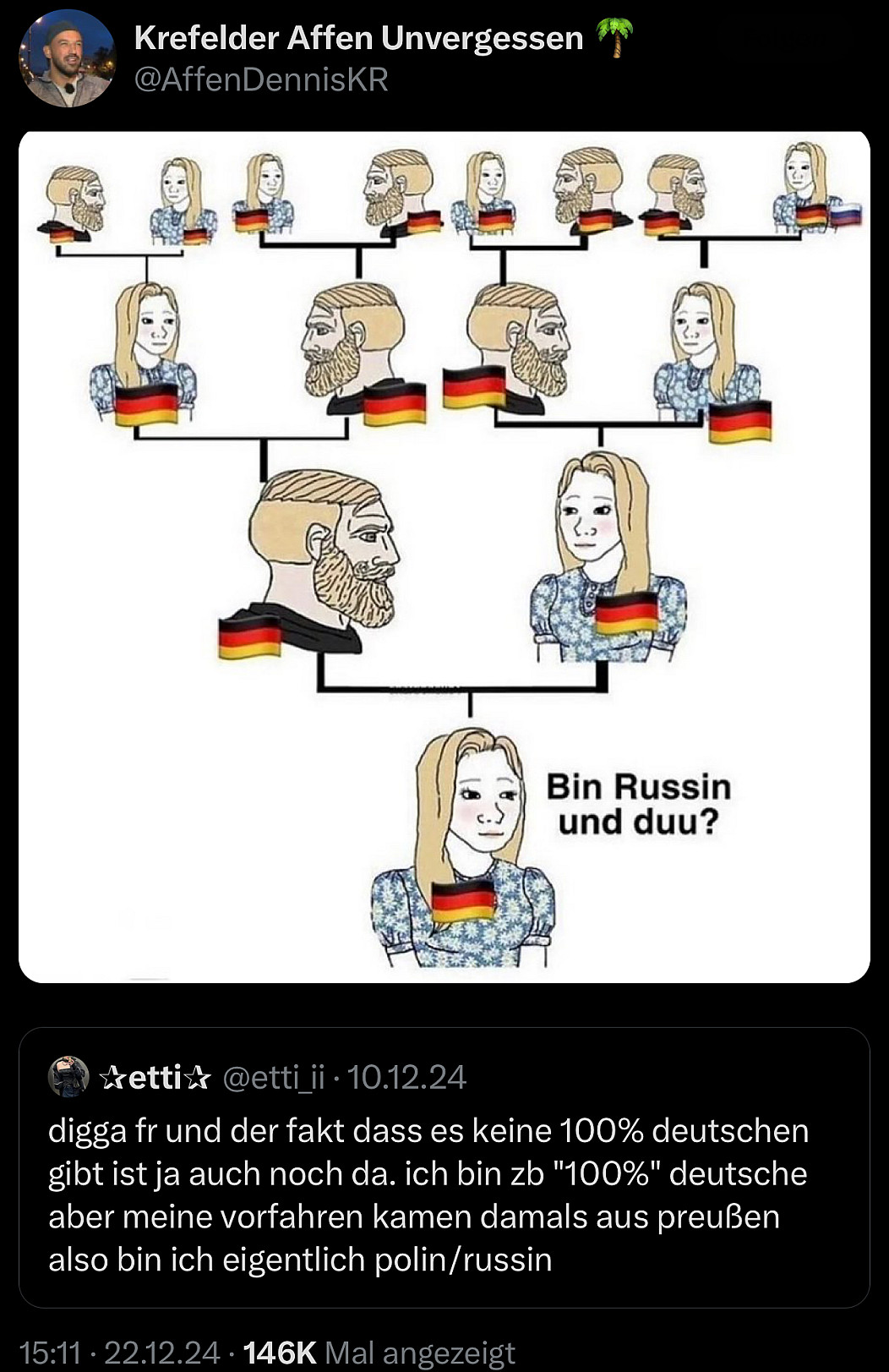The image size is (889, 1372).
Task: Click the Russian flag at top right
Action: point(845,213)
